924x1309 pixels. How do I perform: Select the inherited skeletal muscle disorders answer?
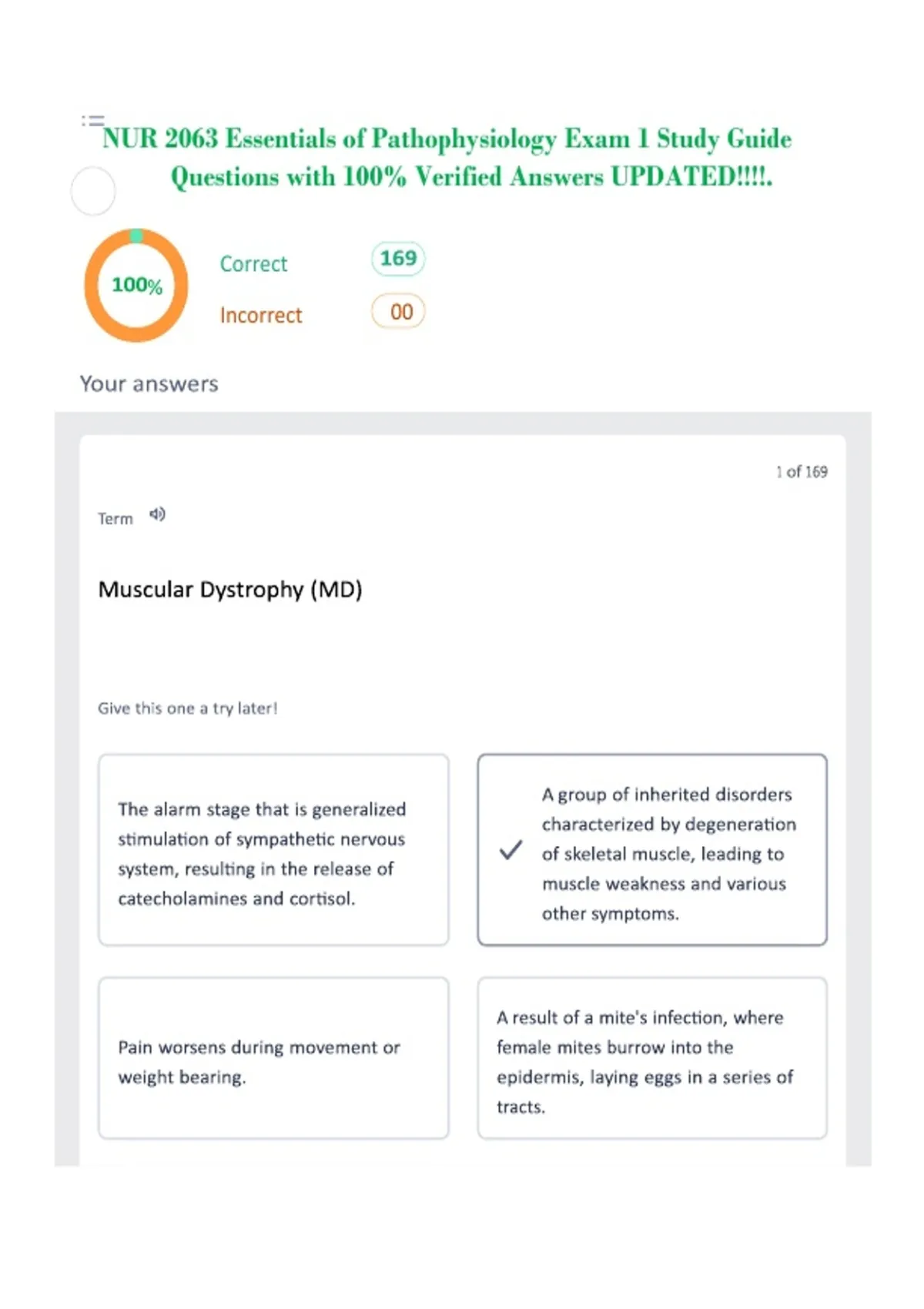[x=652, y=850]
